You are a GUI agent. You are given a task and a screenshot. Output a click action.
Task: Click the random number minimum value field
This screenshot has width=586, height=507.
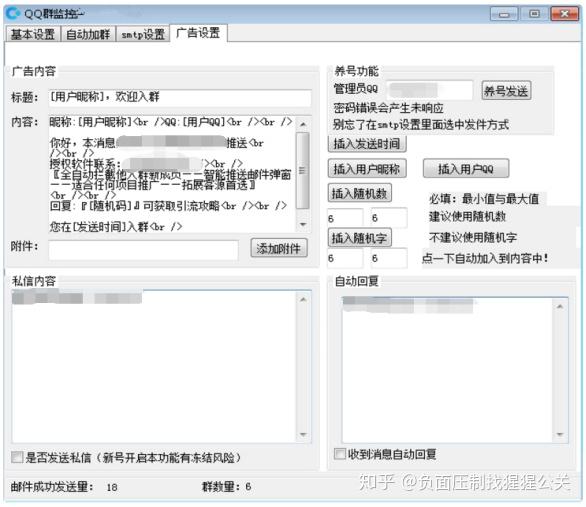tap(345, 218)
